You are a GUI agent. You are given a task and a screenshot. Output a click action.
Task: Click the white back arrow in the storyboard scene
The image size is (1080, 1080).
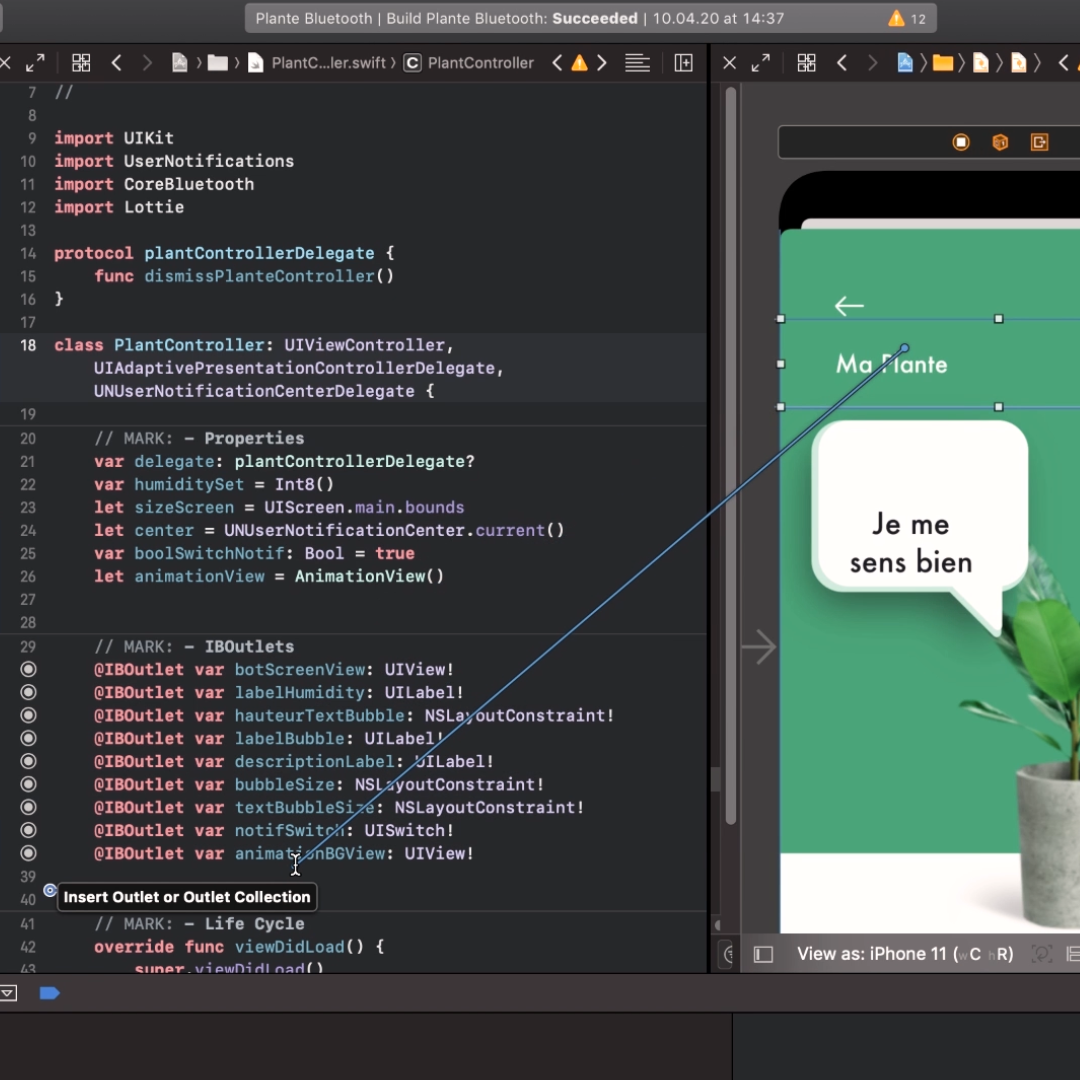pyautogui.click(x=849, y=306)
